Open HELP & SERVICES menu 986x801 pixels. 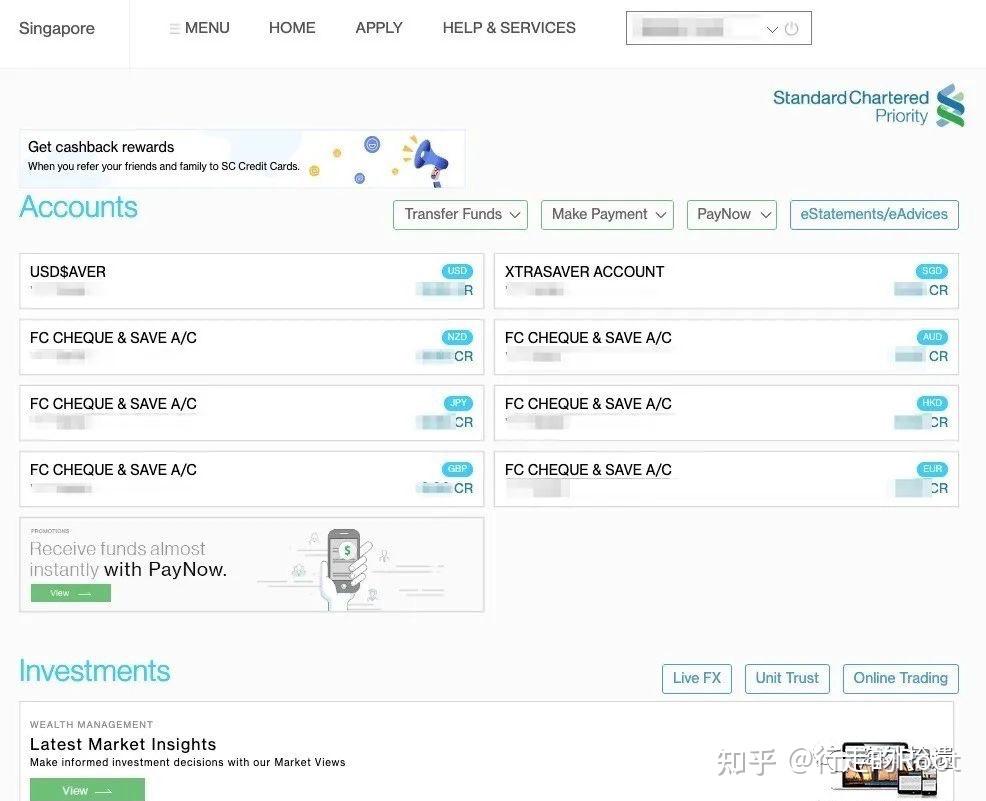pos(509,28)
